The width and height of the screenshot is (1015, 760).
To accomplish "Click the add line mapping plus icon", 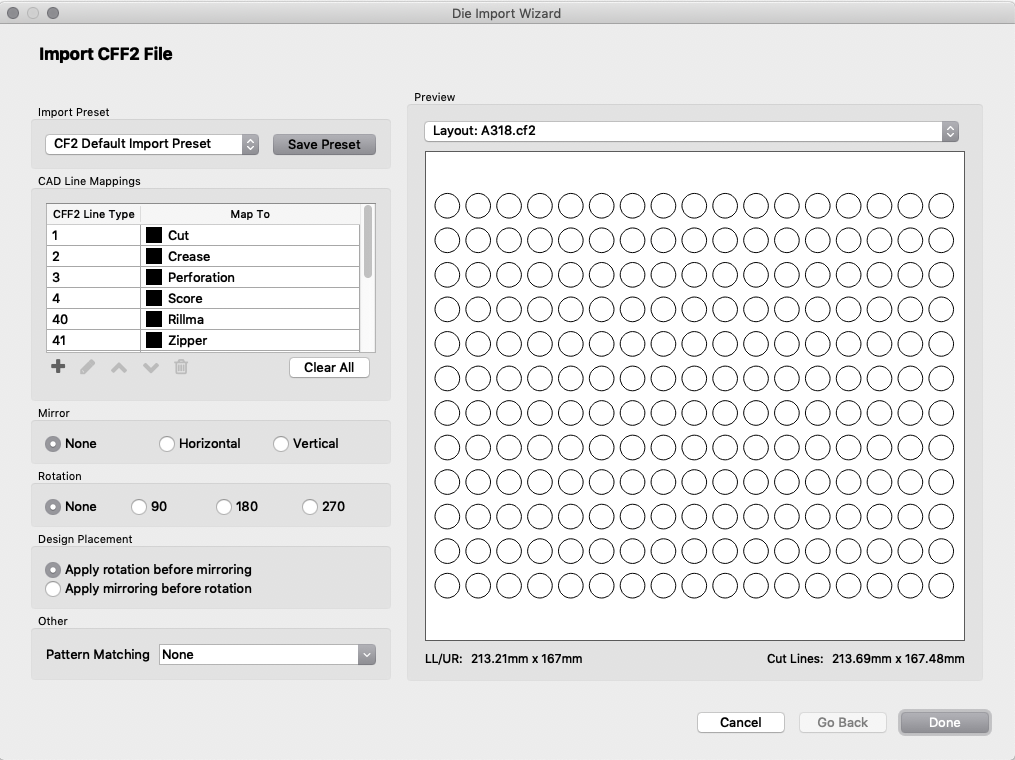I will pos(58,367).
